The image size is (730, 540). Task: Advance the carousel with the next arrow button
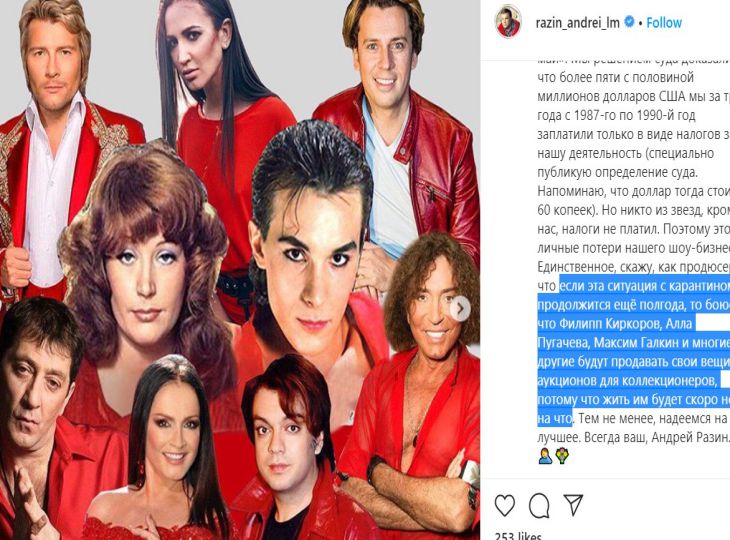point(460,309)
